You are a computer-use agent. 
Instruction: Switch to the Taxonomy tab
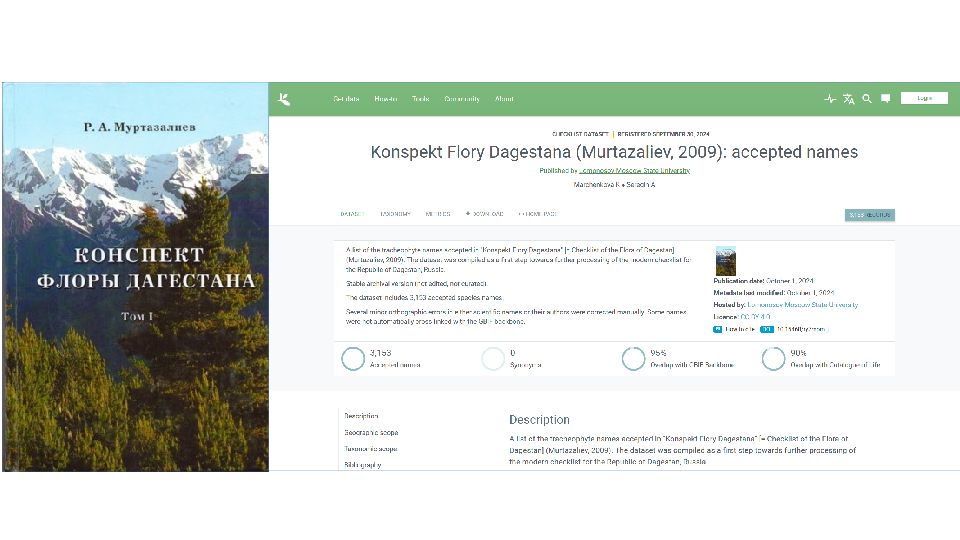(394, 214)
